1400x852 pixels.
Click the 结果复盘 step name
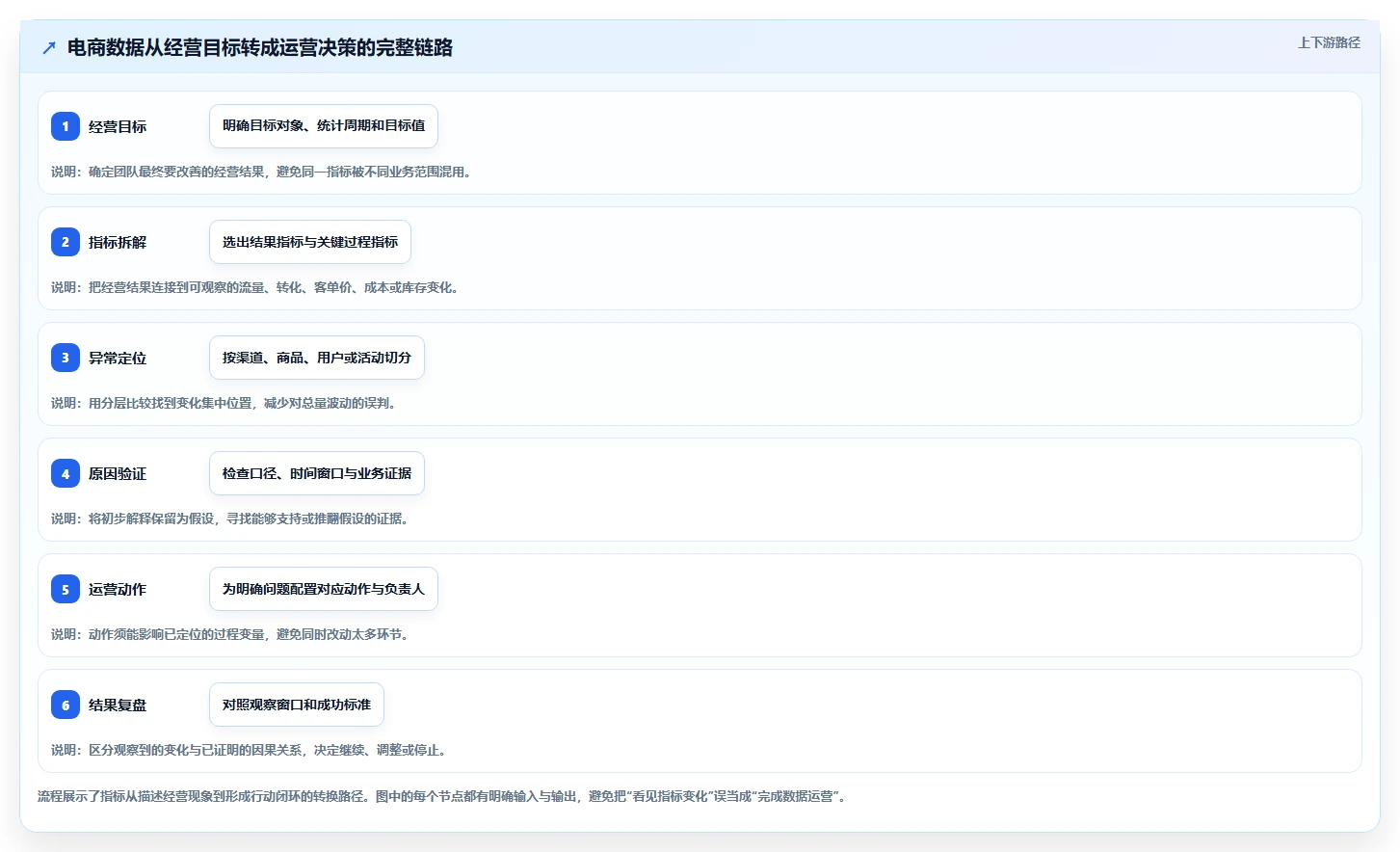[x=118, y=705]
